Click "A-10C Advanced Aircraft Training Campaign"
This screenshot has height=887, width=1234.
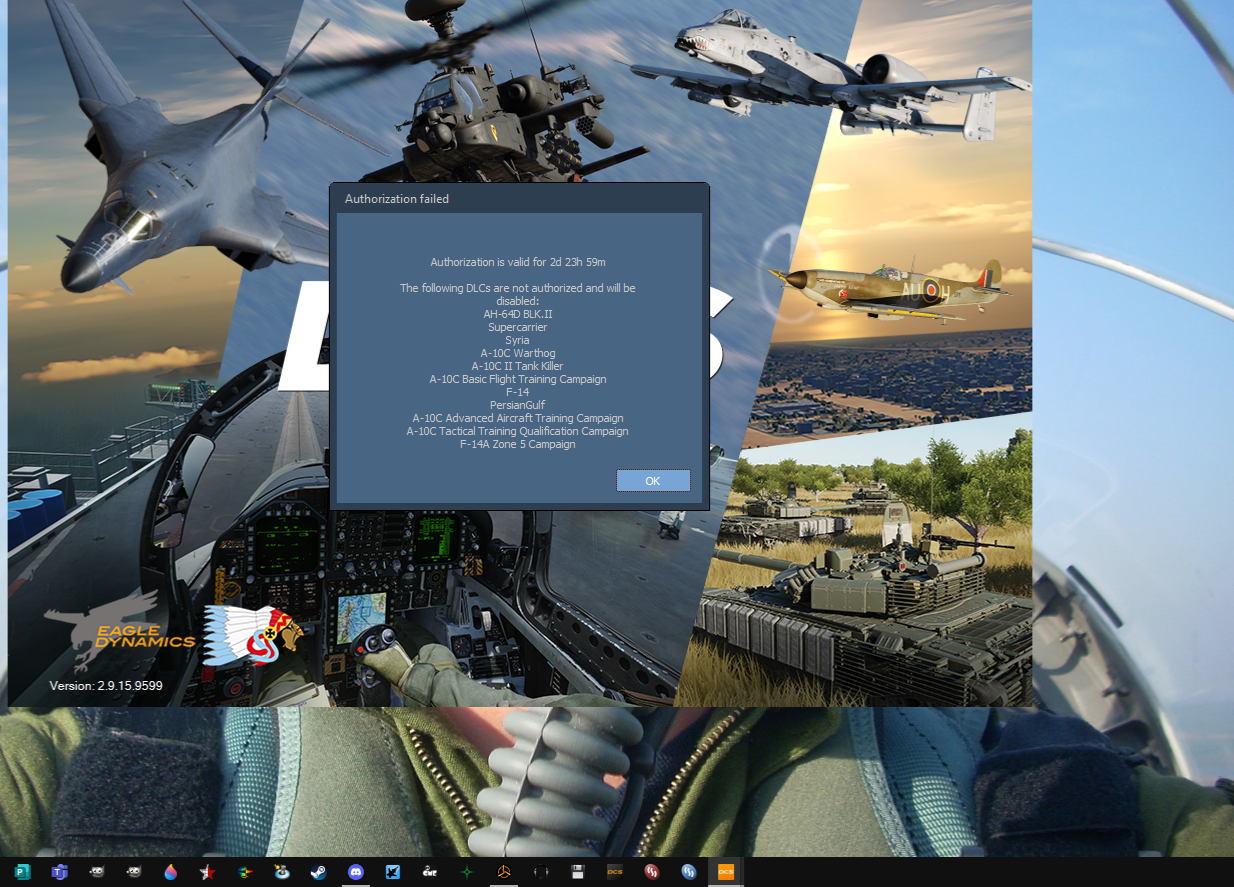tap(518, 418)
